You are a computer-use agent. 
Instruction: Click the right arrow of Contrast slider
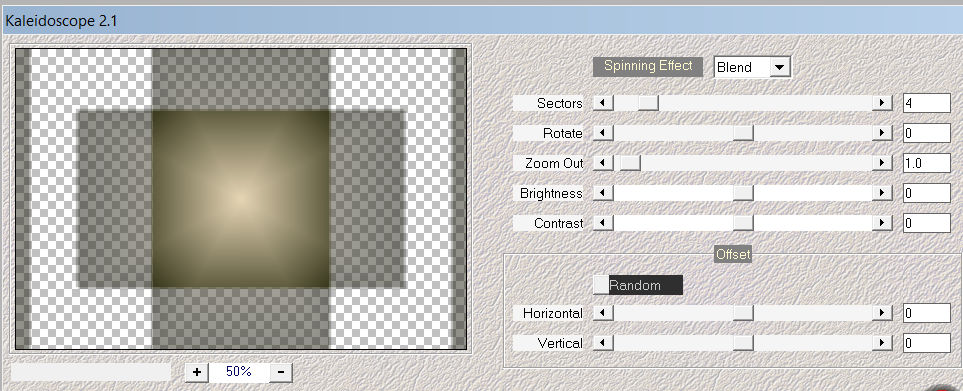882,223
